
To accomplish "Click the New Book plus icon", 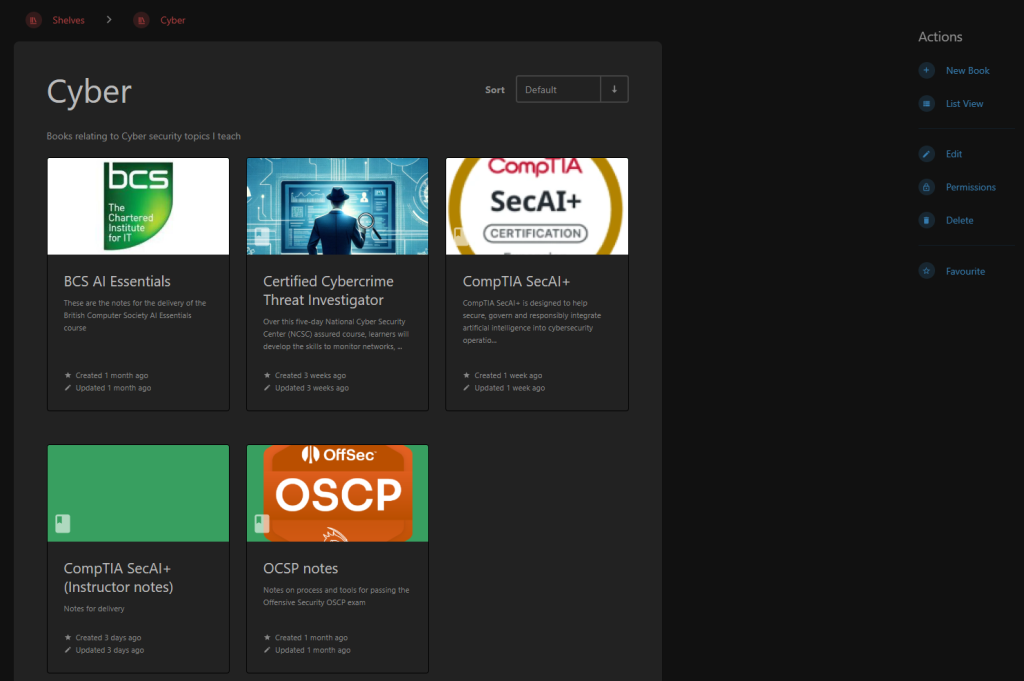I will click(x=926, y=70).
